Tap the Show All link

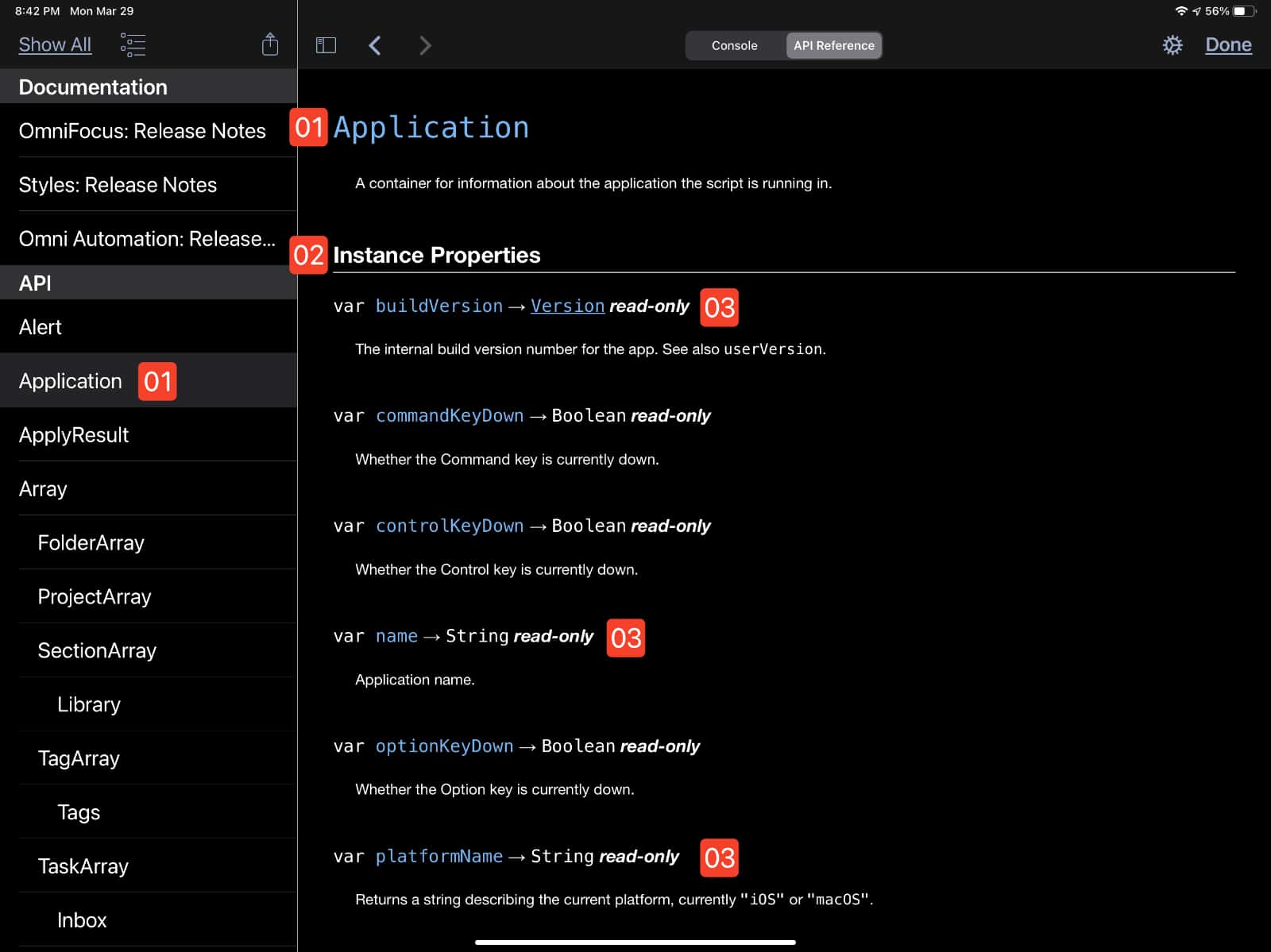(55, 44)
